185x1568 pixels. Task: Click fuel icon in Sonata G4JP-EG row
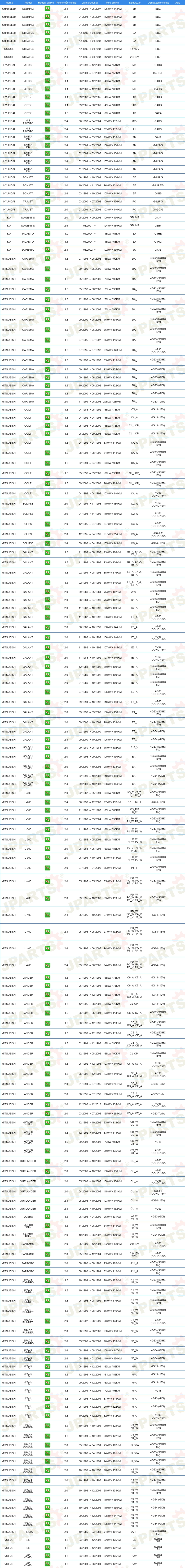tap(47, 185)
